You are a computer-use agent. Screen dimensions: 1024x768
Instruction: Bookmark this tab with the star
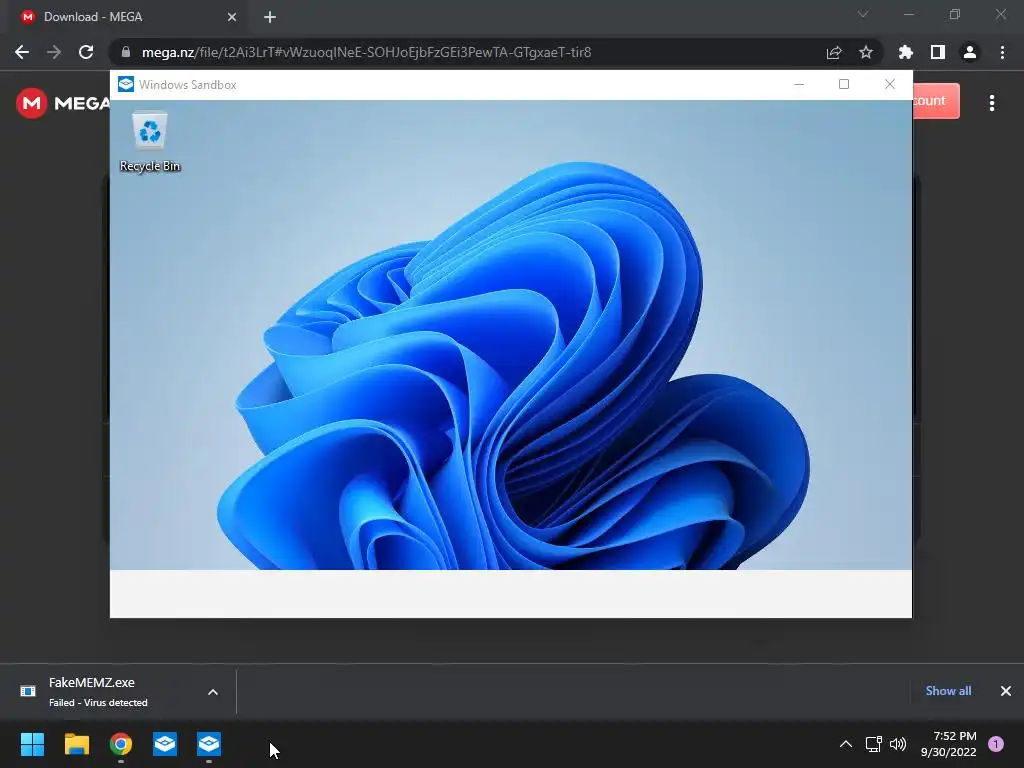coord(866,52)
